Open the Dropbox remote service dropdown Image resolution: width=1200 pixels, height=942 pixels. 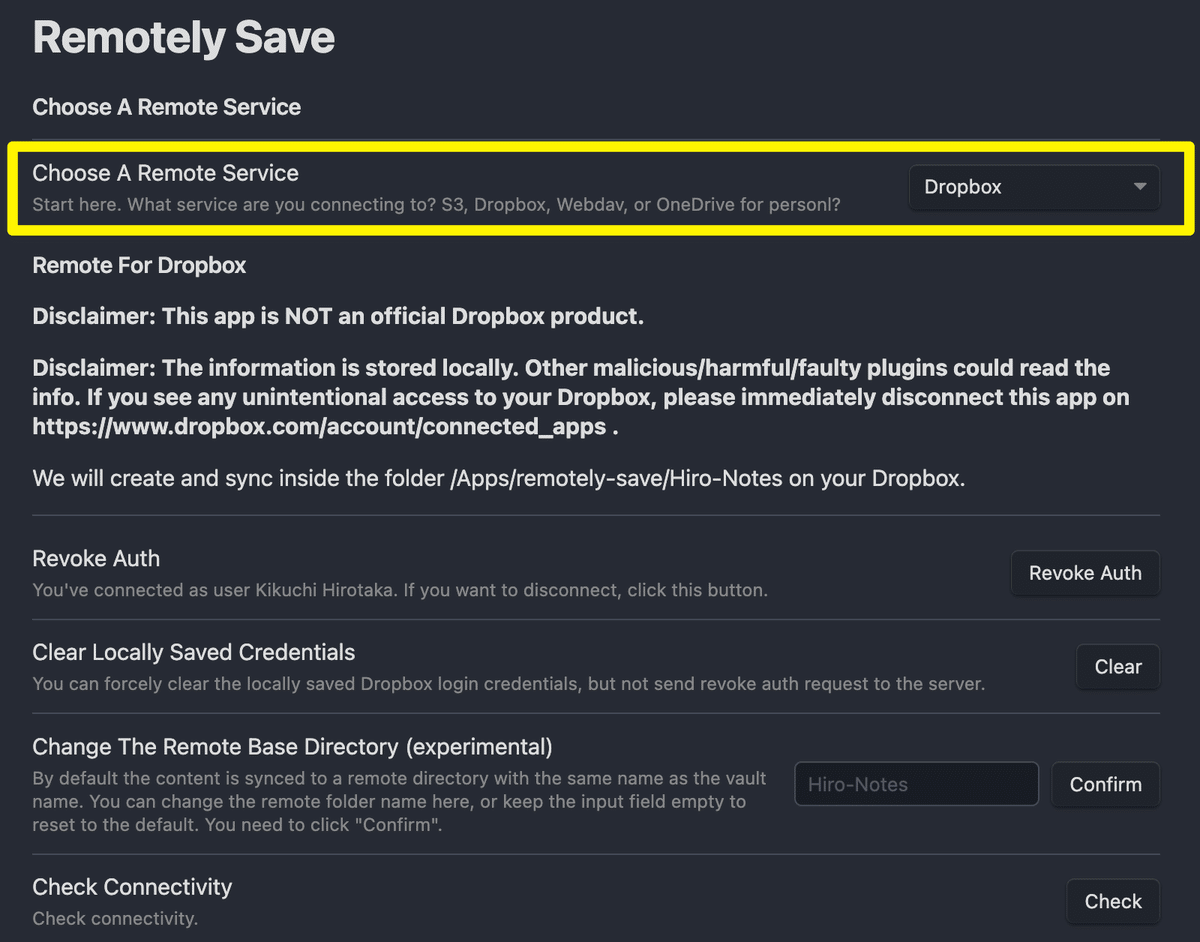(1033, 187)
